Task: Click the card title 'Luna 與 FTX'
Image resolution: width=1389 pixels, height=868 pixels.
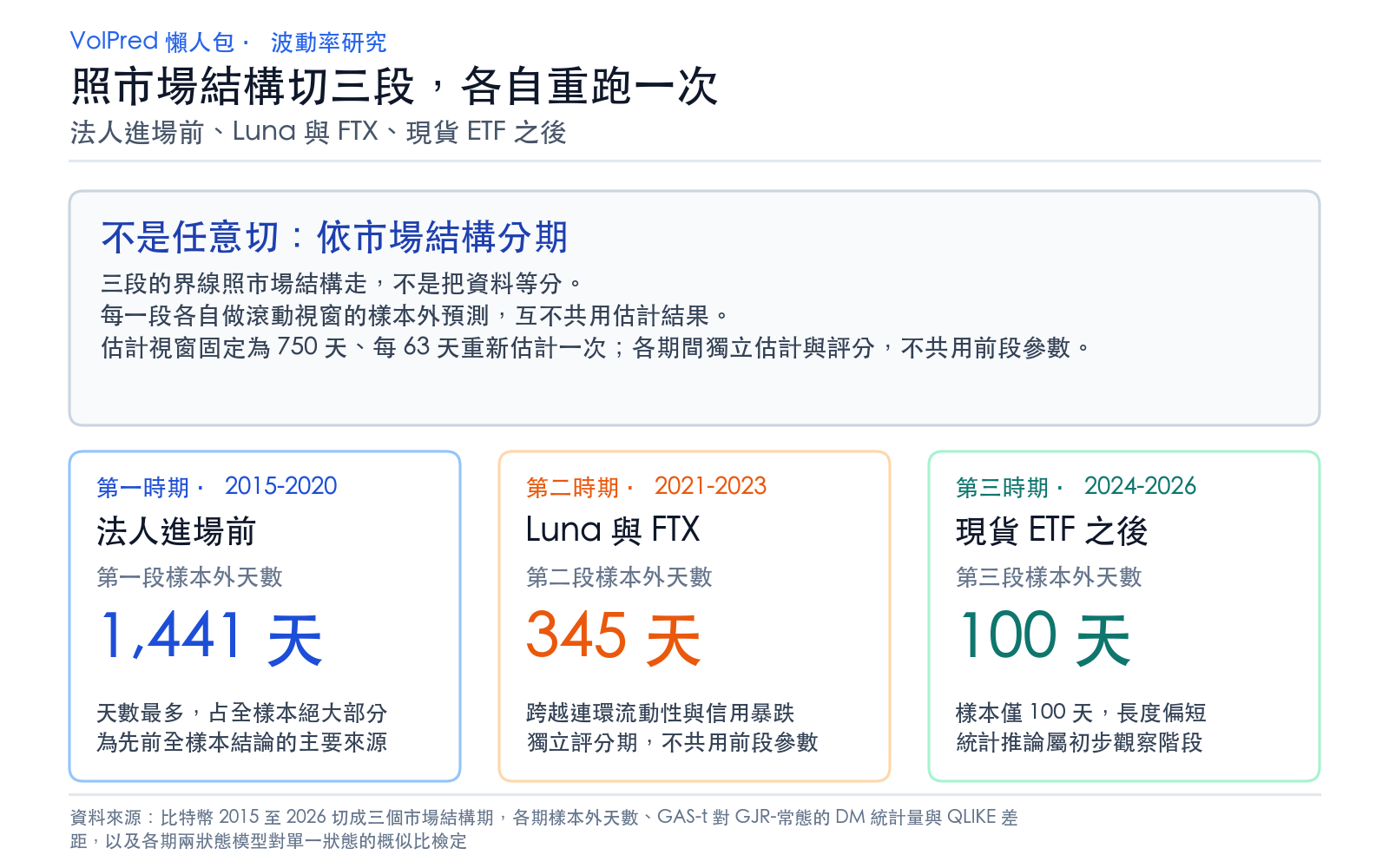Action: tap(613, 530)
